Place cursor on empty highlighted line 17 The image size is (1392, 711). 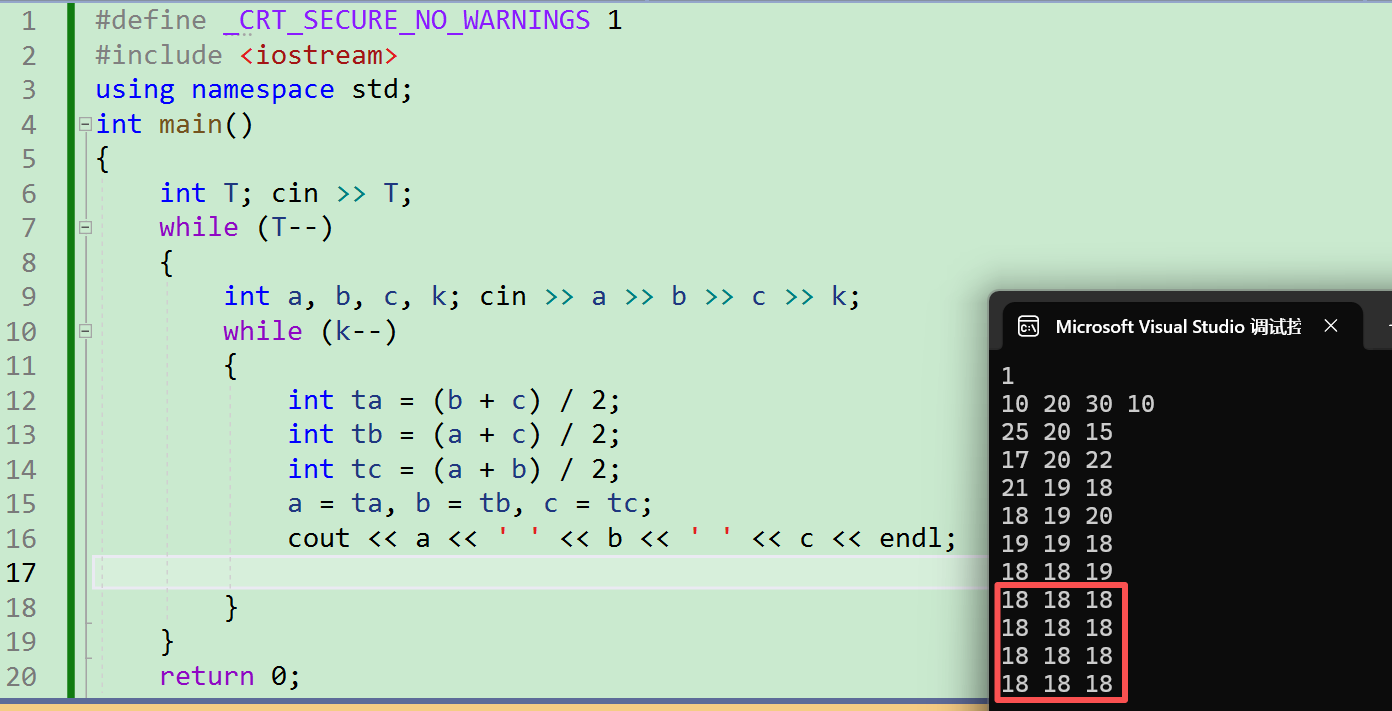pyautogui.click(x=540, y=572)
